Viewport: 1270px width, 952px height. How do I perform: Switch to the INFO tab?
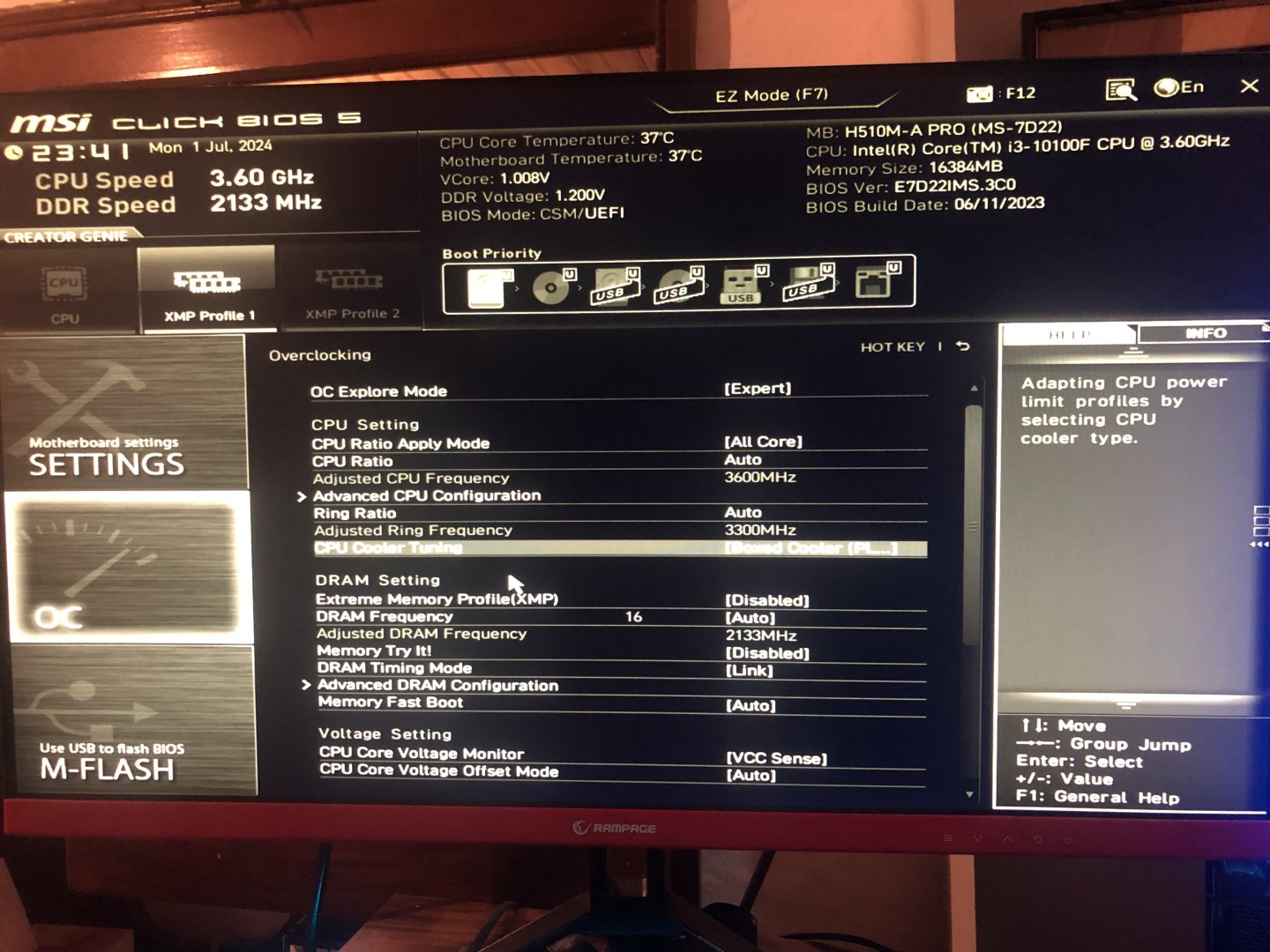coord(1205,333)
